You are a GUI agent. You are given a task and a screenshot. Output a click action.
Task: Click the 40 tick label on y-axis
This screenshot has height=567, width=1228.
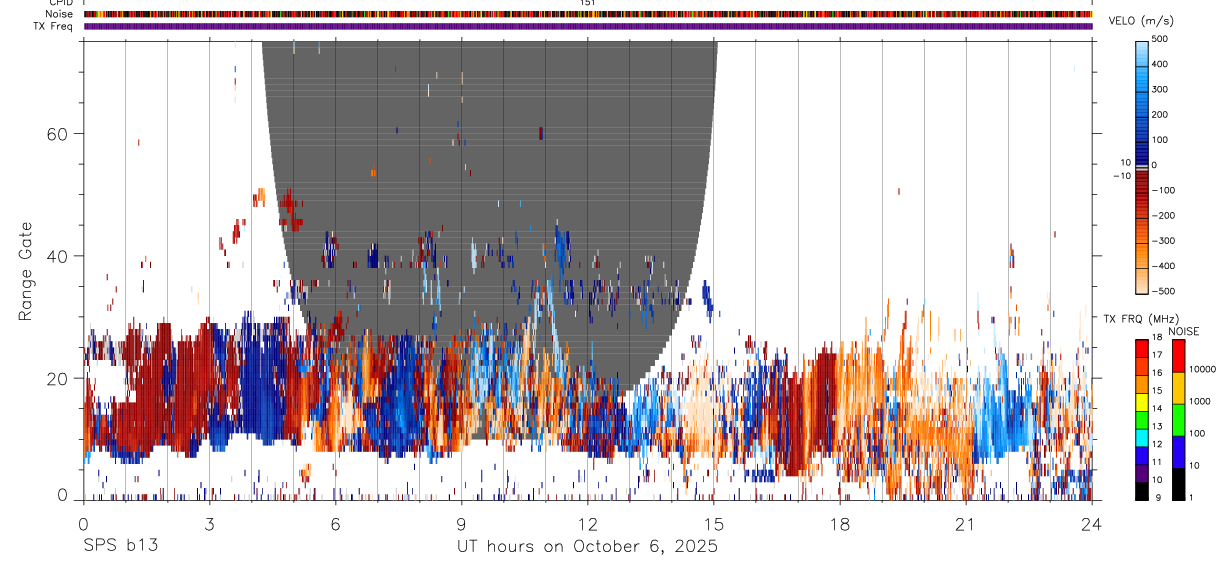[55, 256]
